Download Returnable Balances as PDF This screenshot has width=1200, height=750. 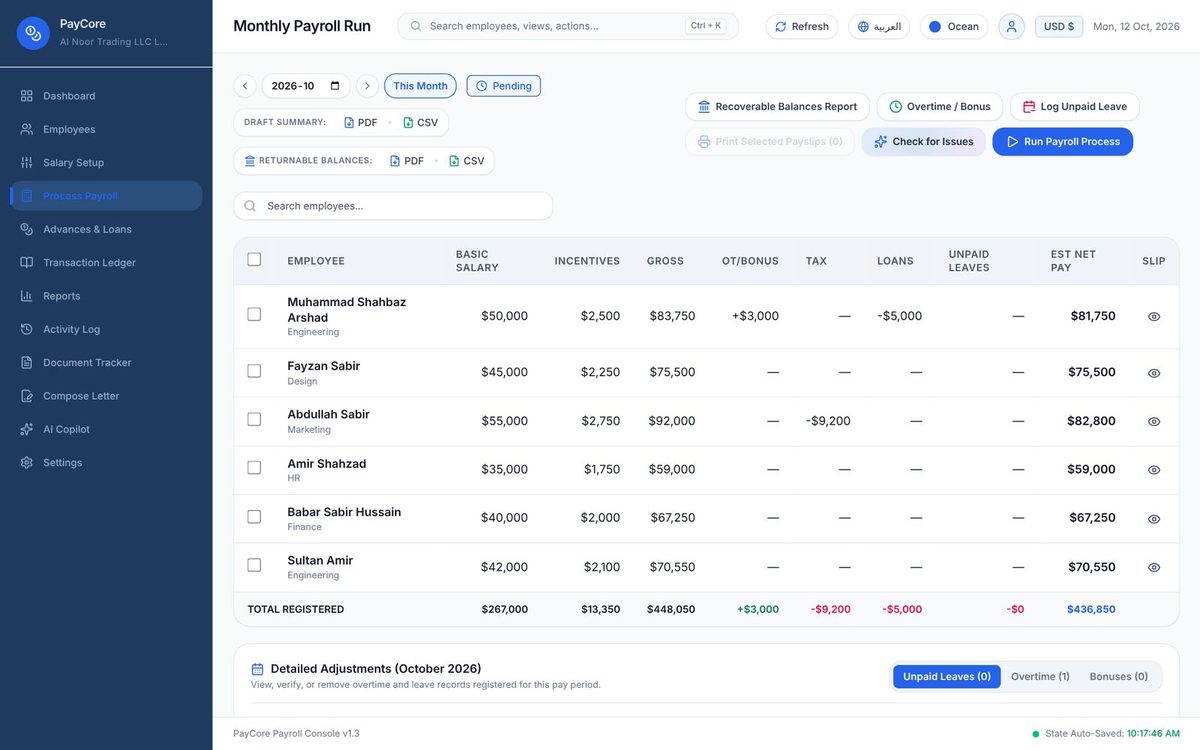pyautogui.click(x=407, y=161)
